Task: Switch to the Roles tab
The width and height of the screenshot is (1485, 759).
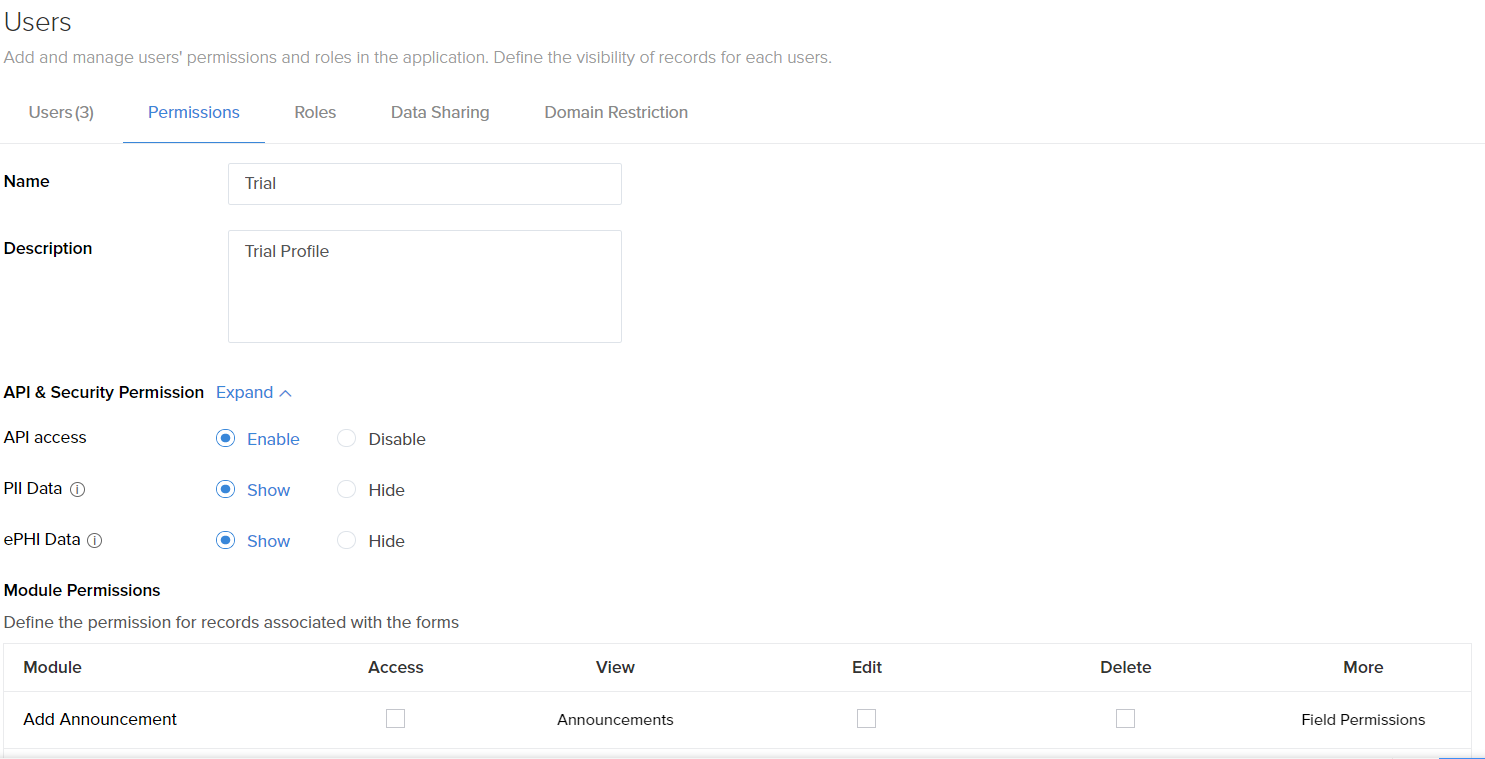Action: click(x=315, y=112)
